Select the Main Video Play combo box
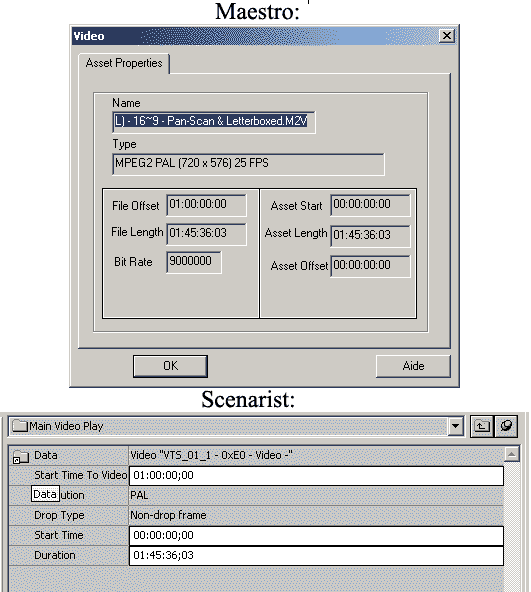Screen dimensions: 531x592 (x=236, y=426)
